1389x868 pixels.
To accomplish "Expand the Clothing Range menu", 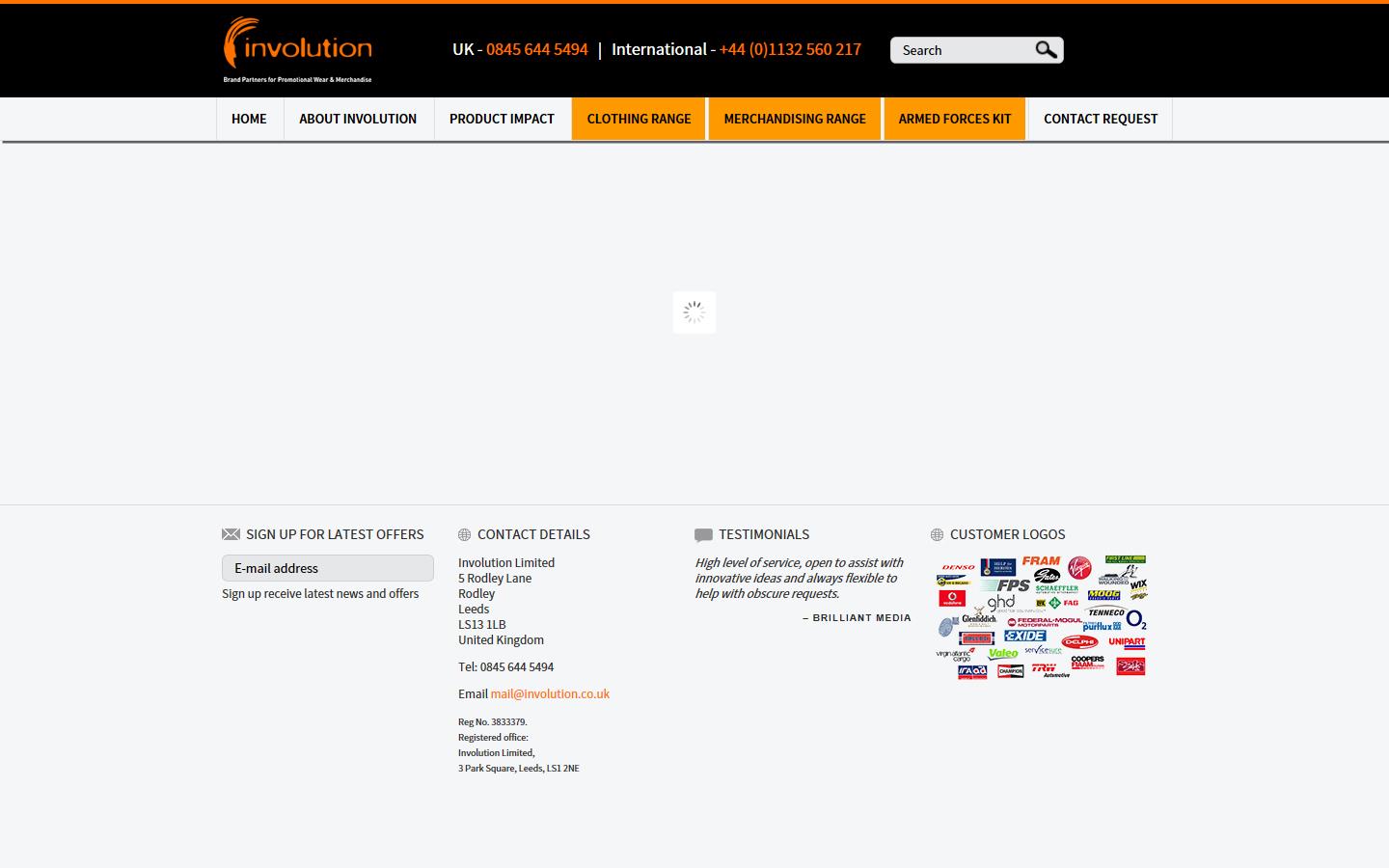I will [639, 119].
